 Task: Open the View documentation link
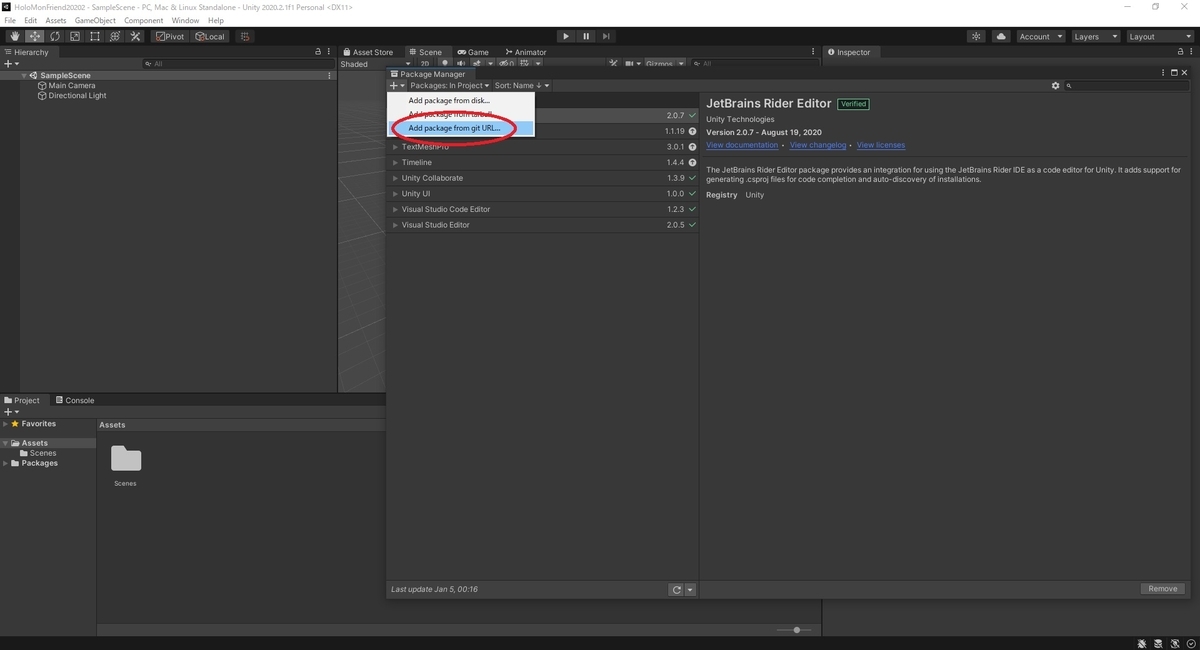pos(742,145)
